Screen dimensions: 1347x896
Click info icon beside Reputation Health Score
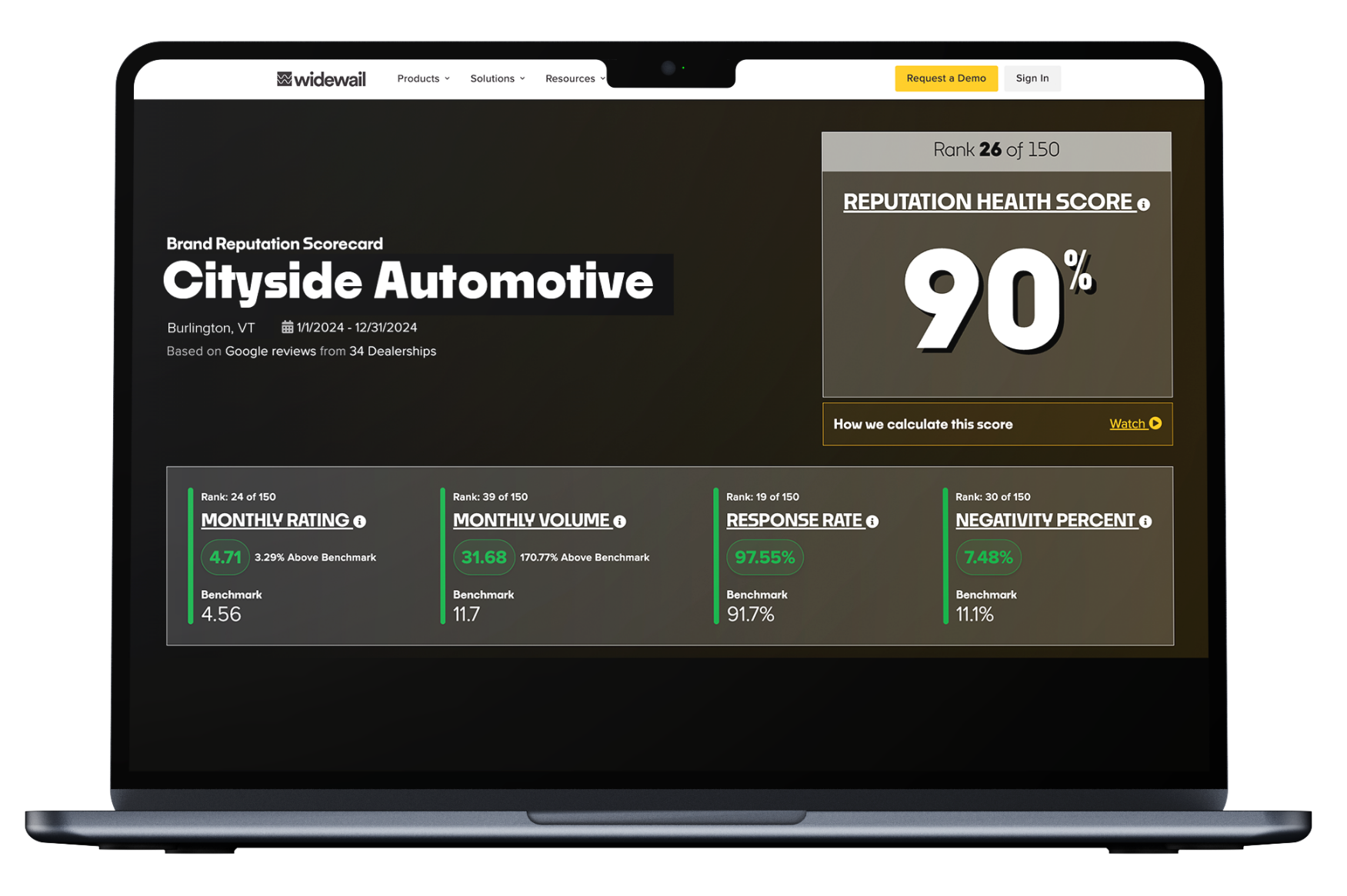click(x=1143, y=205)
